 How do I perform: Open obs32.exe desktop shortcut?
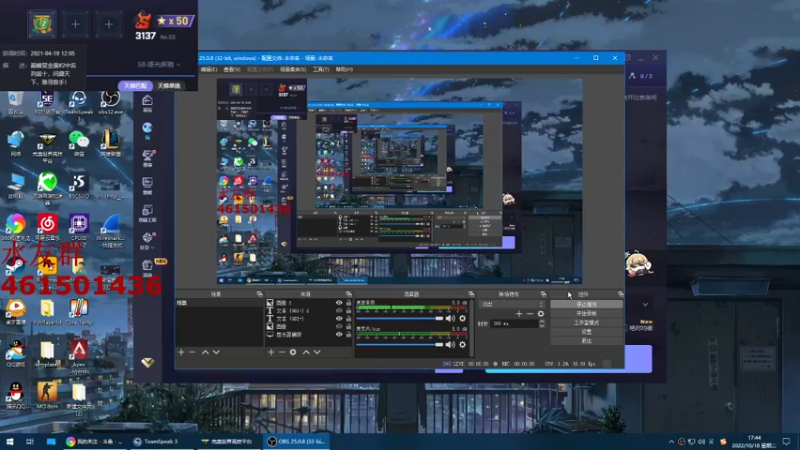click(x=110, y=103)
